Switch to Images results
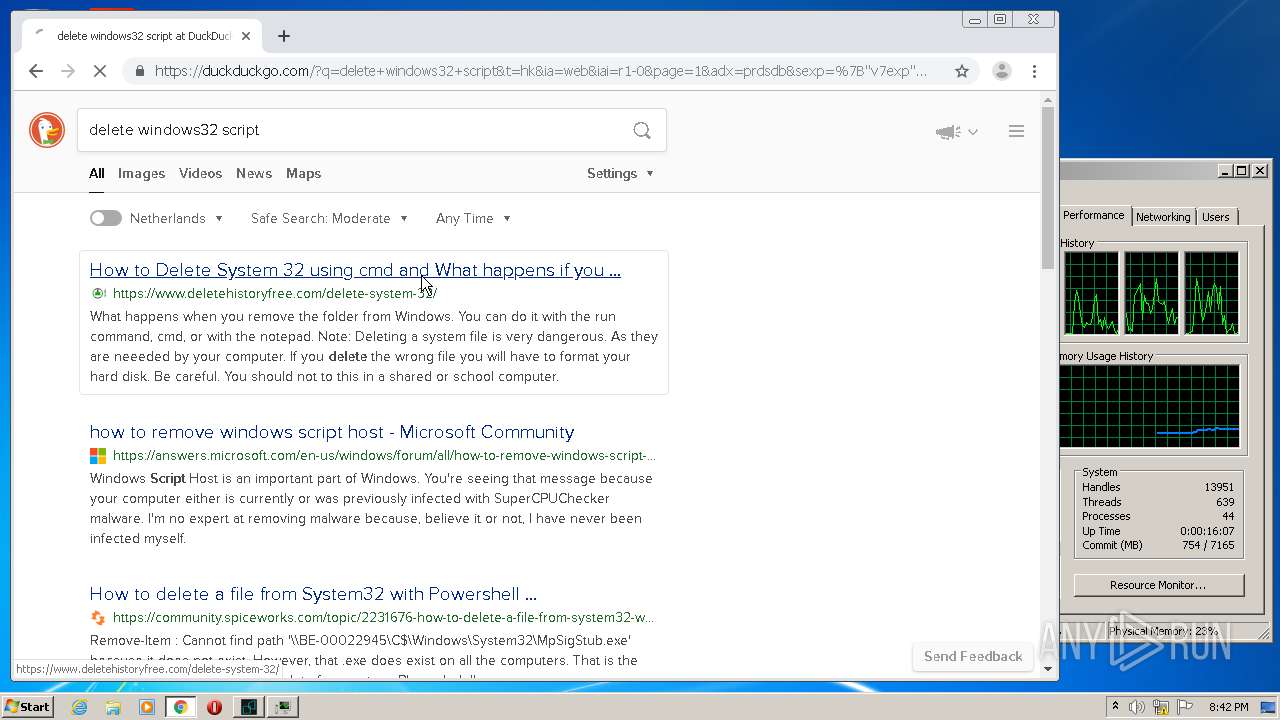1280x720 pixels. [141, 173]
